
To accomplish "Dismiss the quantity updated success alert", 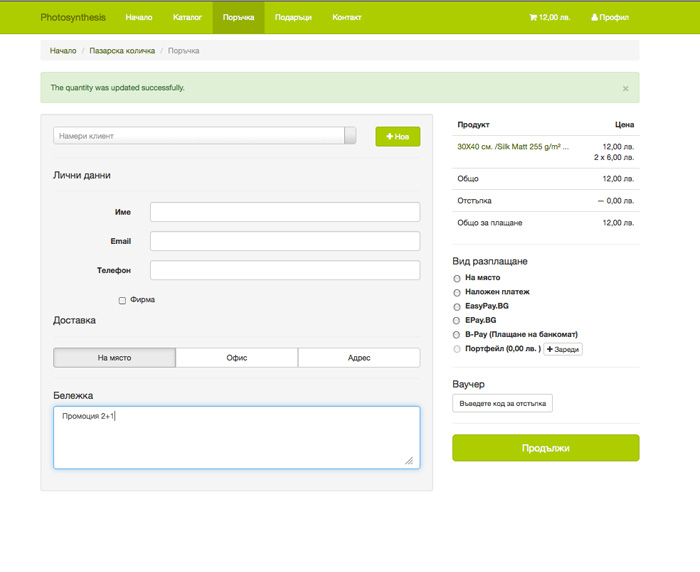I will 625,88.
